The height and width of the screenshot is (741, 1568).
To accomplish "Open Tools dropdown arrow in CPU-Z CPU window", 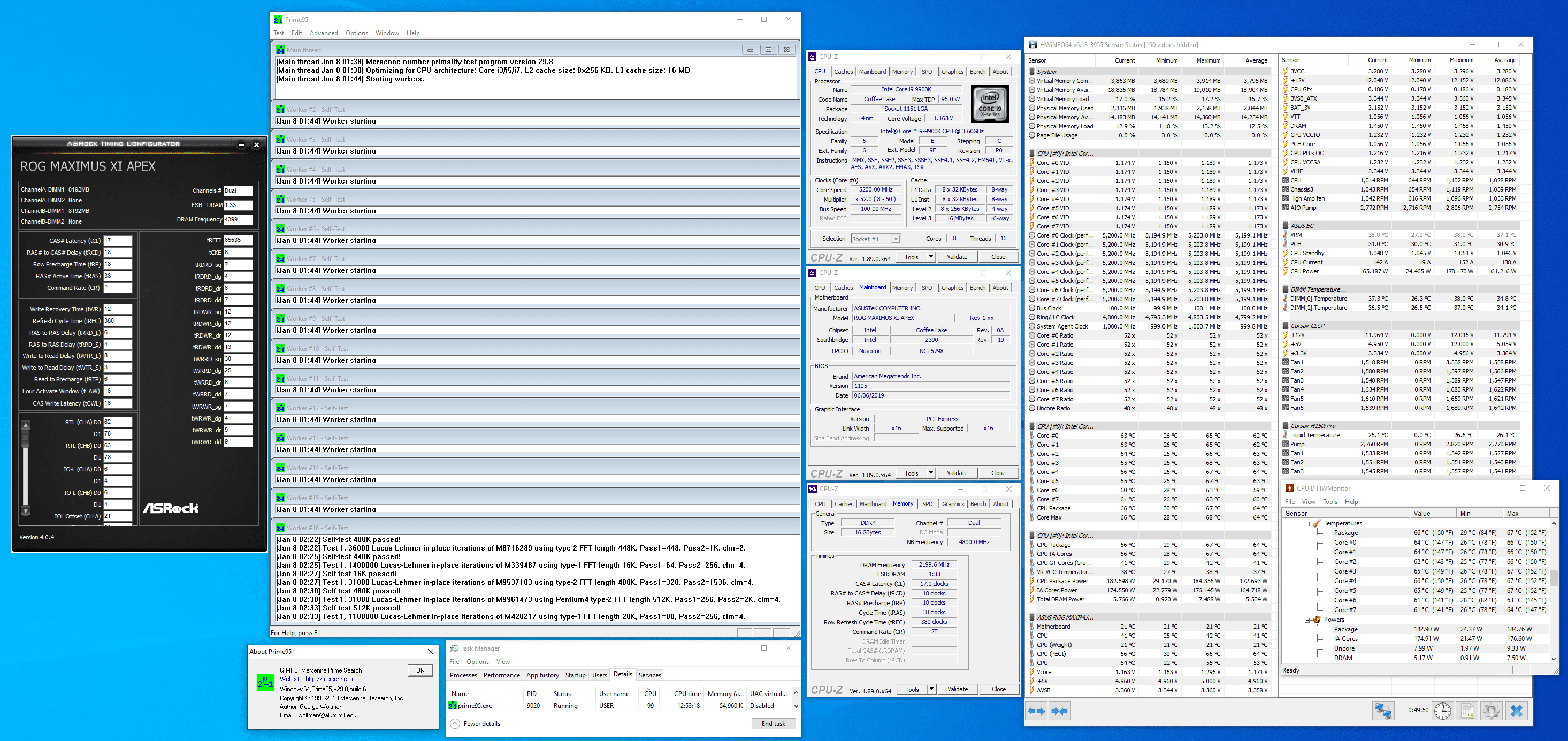I will (931, 257).
